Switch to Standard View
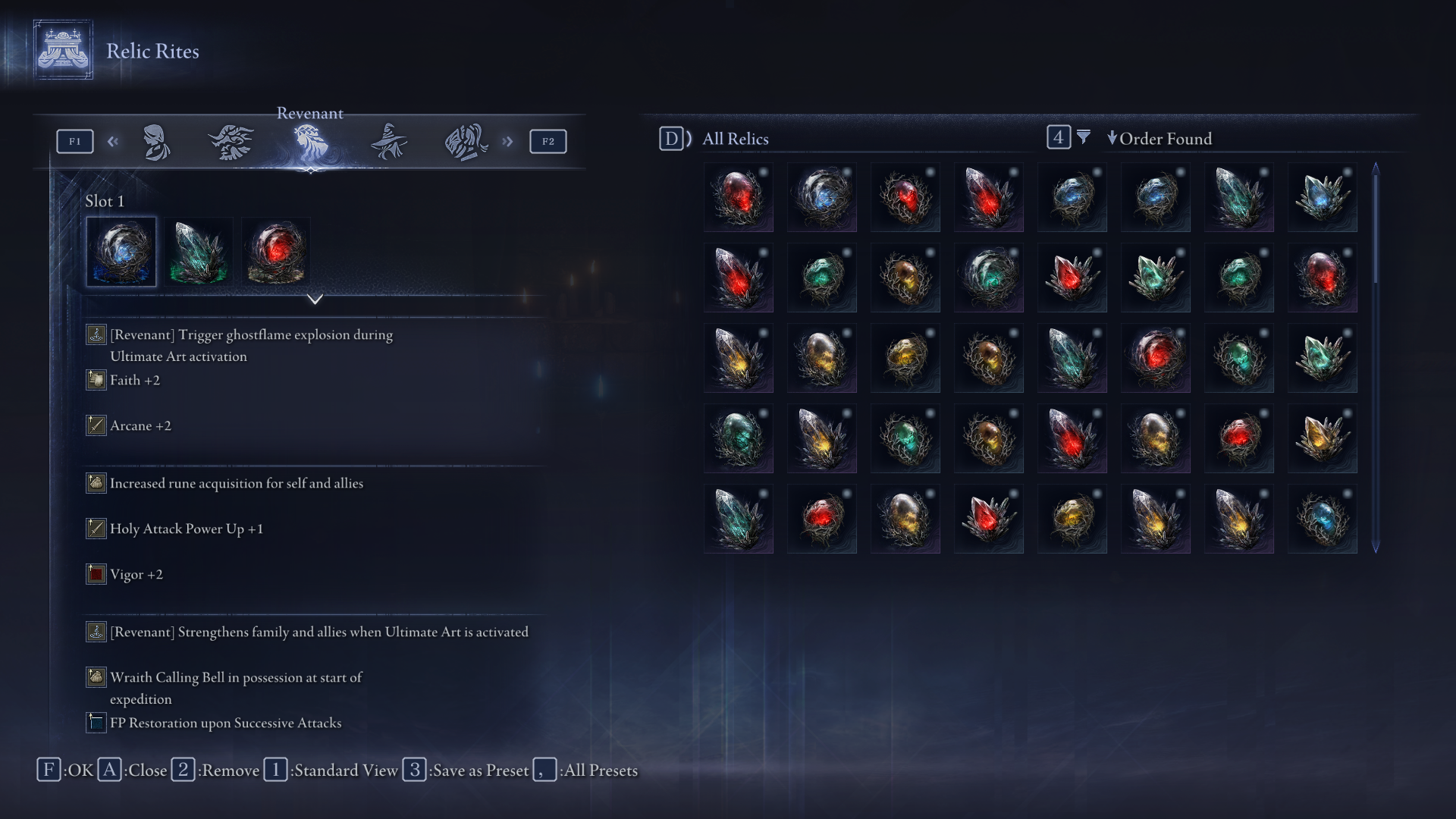The image size is (1456, 819). click(331, 770)
